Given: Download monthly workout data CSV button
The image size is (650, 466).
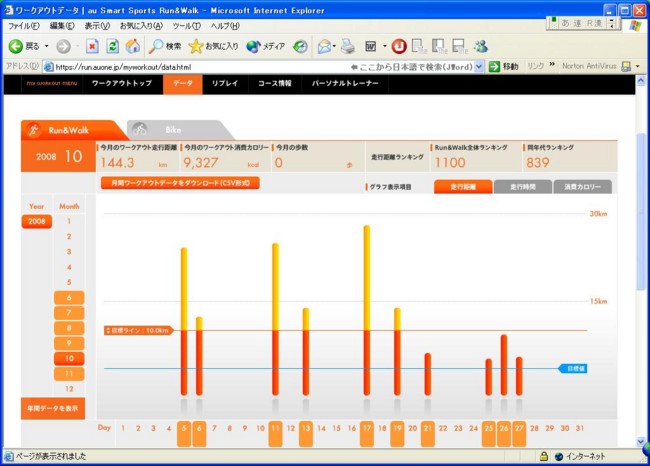Looking at the screenshot, I should coord(180,183).
